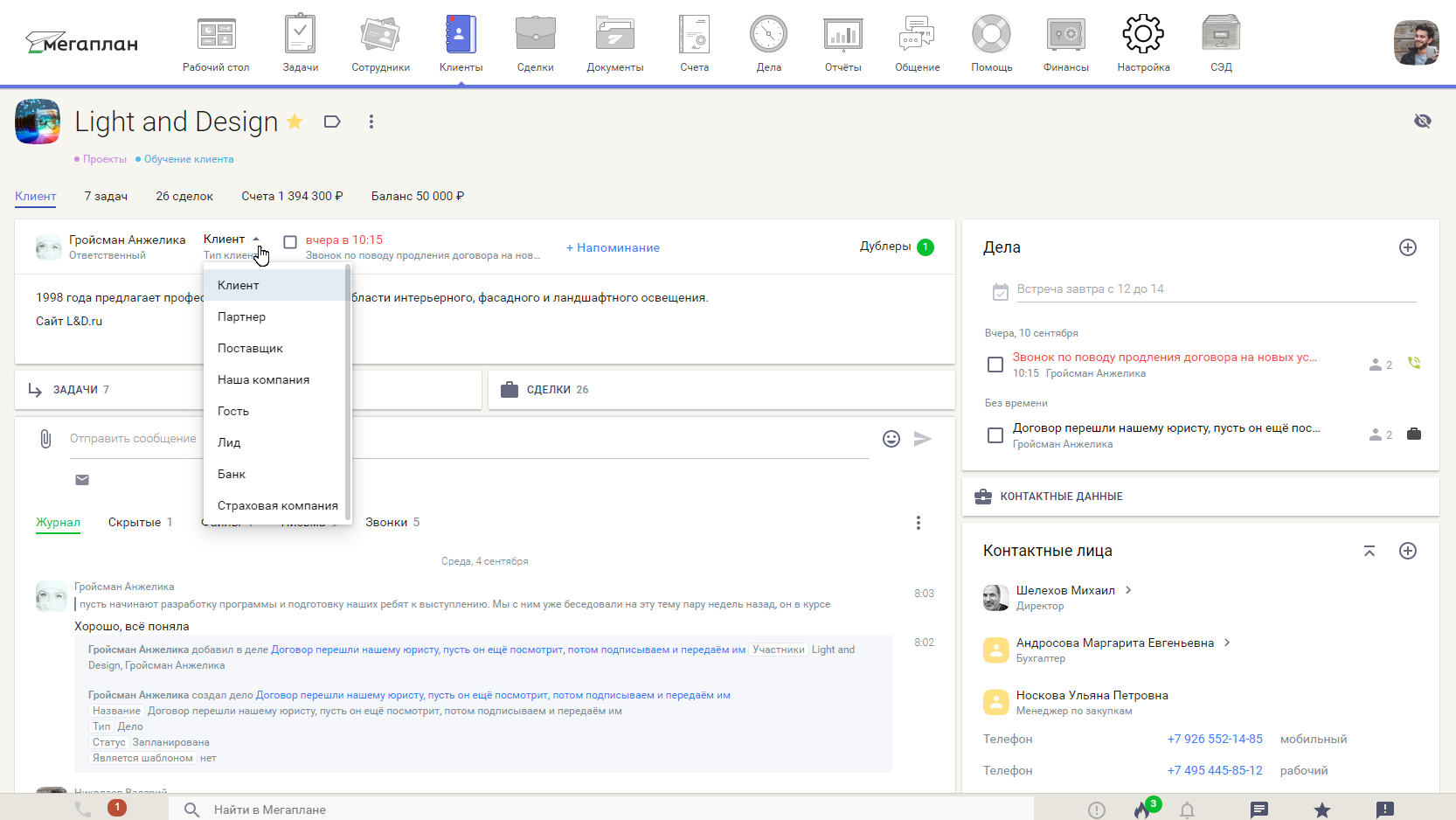Screen dimensions: 1456x820
Task: Open notifications bell in bottom bar
Action: coord(1187,810)
